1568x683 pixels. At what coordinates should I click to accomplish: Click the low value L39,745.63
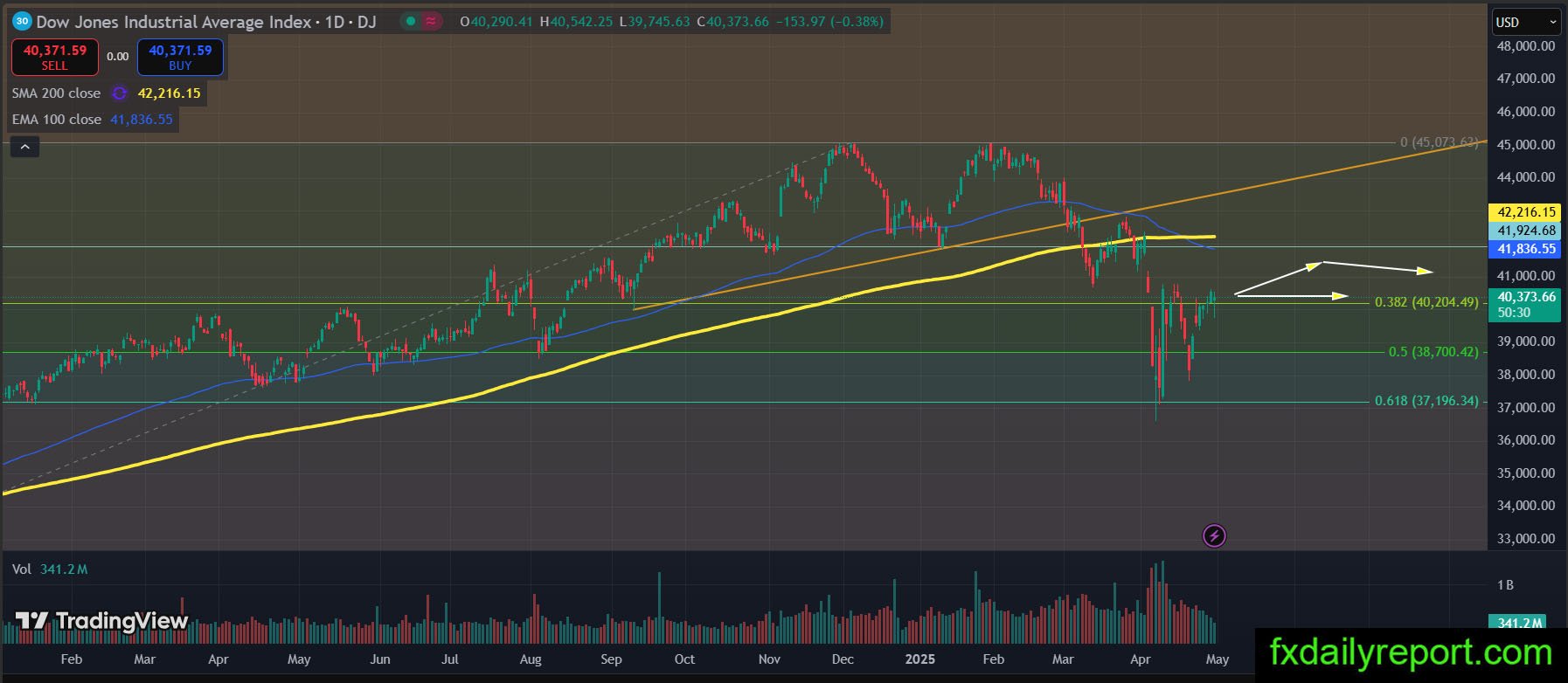pyautogui.click(x=655, y=22)
